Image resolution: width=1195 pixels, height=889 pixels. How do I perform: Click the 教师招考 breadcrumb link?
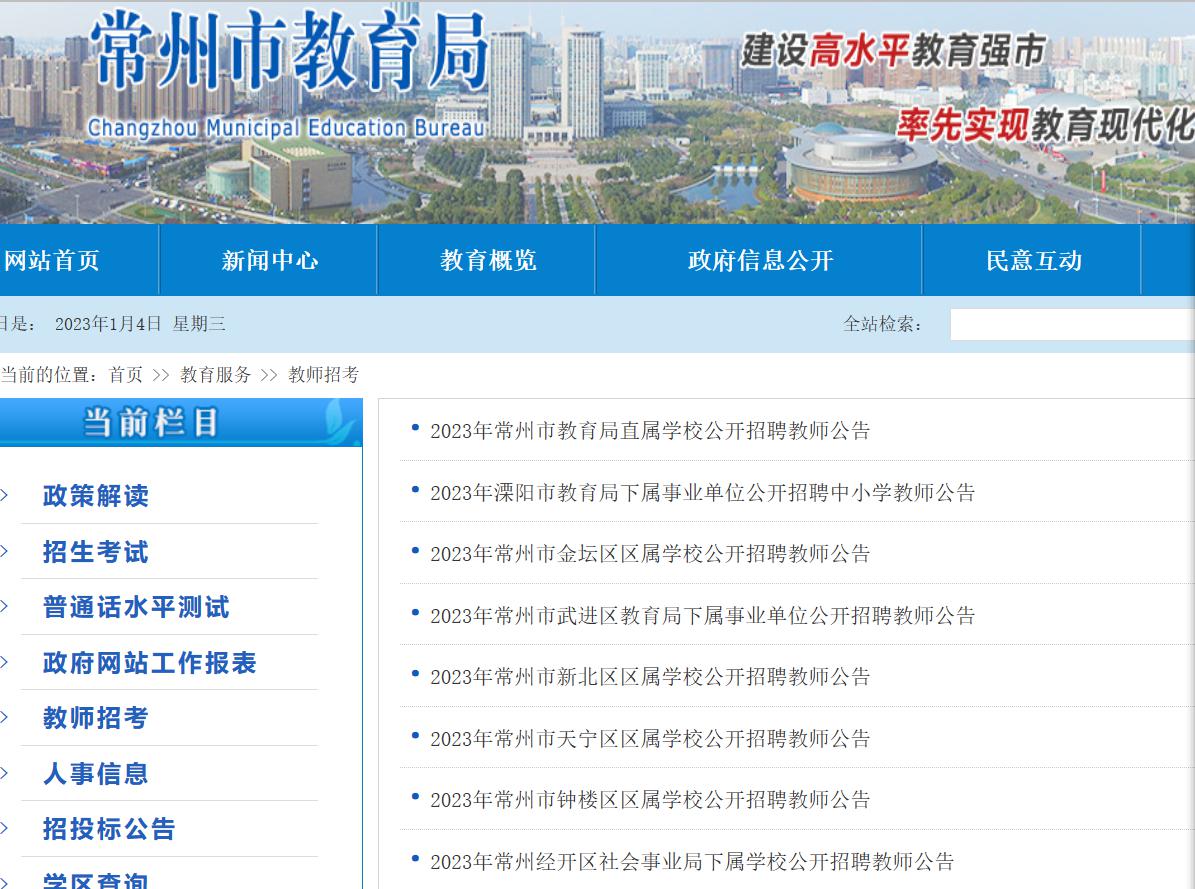click(x=323, y=374)
